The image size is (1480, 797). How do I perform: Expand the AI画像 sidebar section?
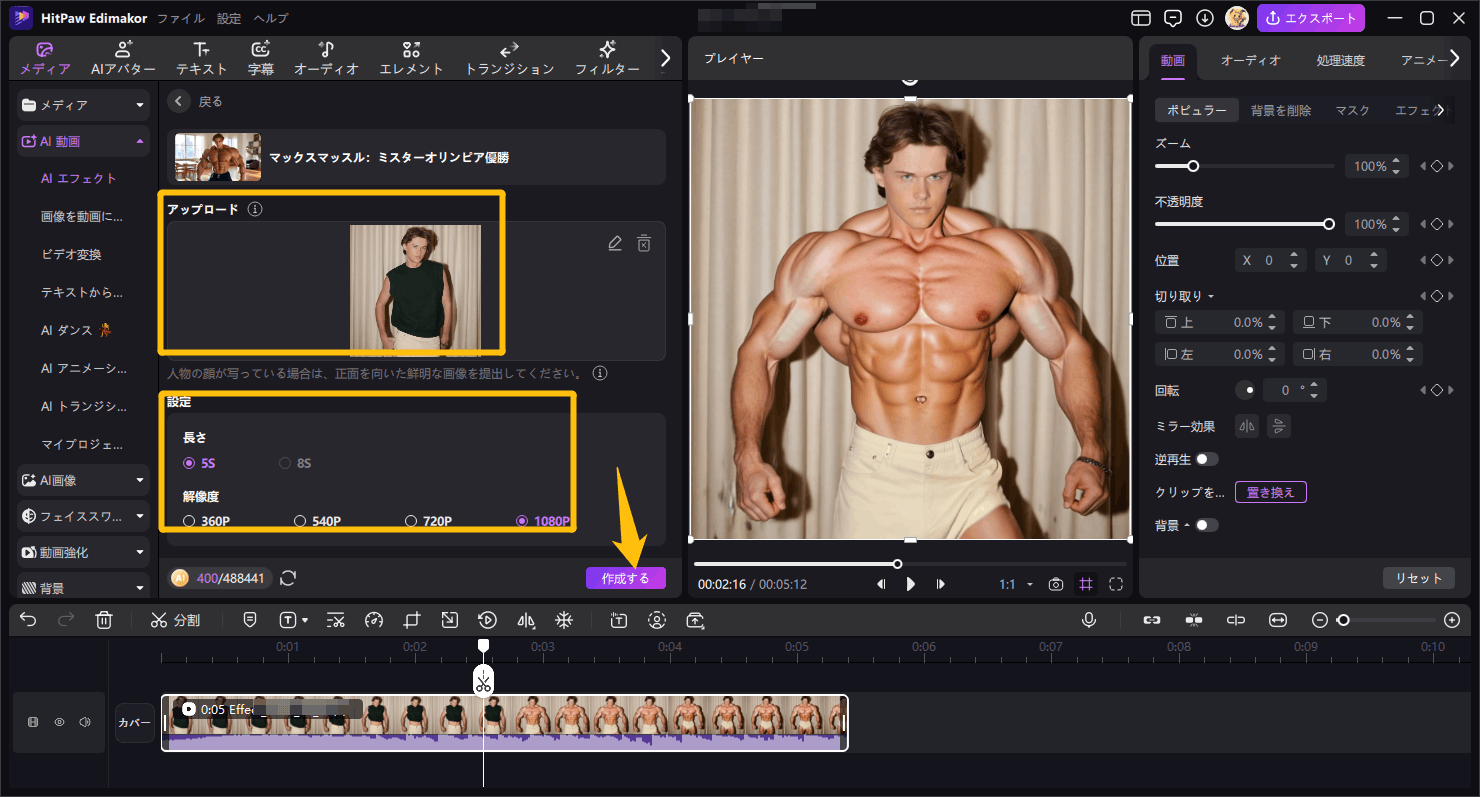click(84, 480)
